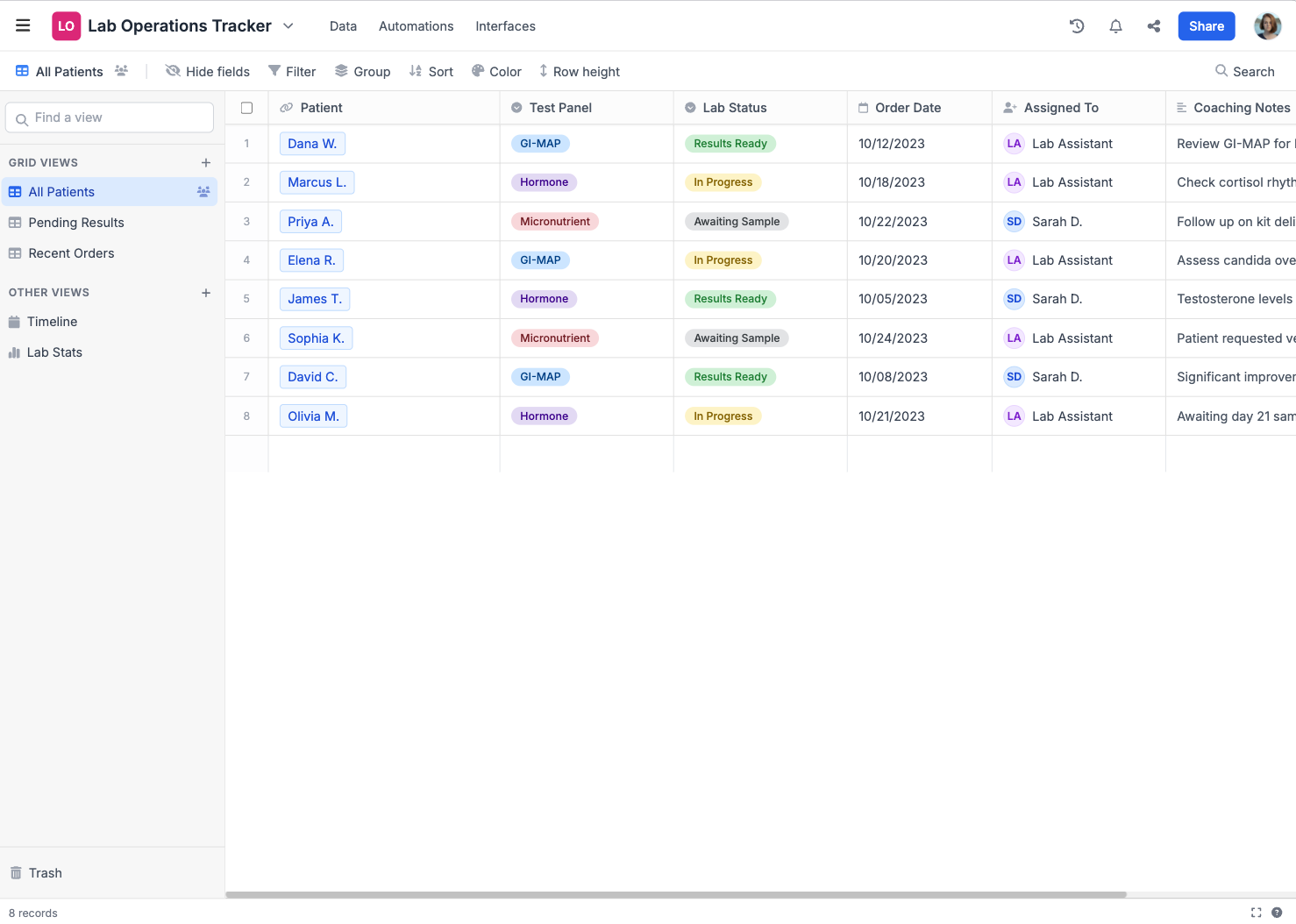This screenshot has height=924, width=1296.
Task: Focus the Find a view input
Action: tap(110, 117)
